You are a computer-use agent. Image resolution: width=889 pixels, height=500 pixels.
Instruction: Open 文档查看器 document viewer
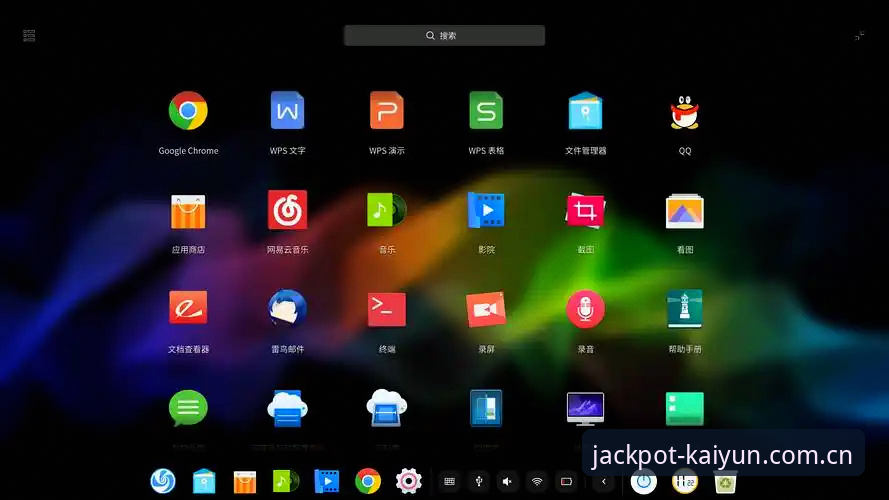click(188, 309)
